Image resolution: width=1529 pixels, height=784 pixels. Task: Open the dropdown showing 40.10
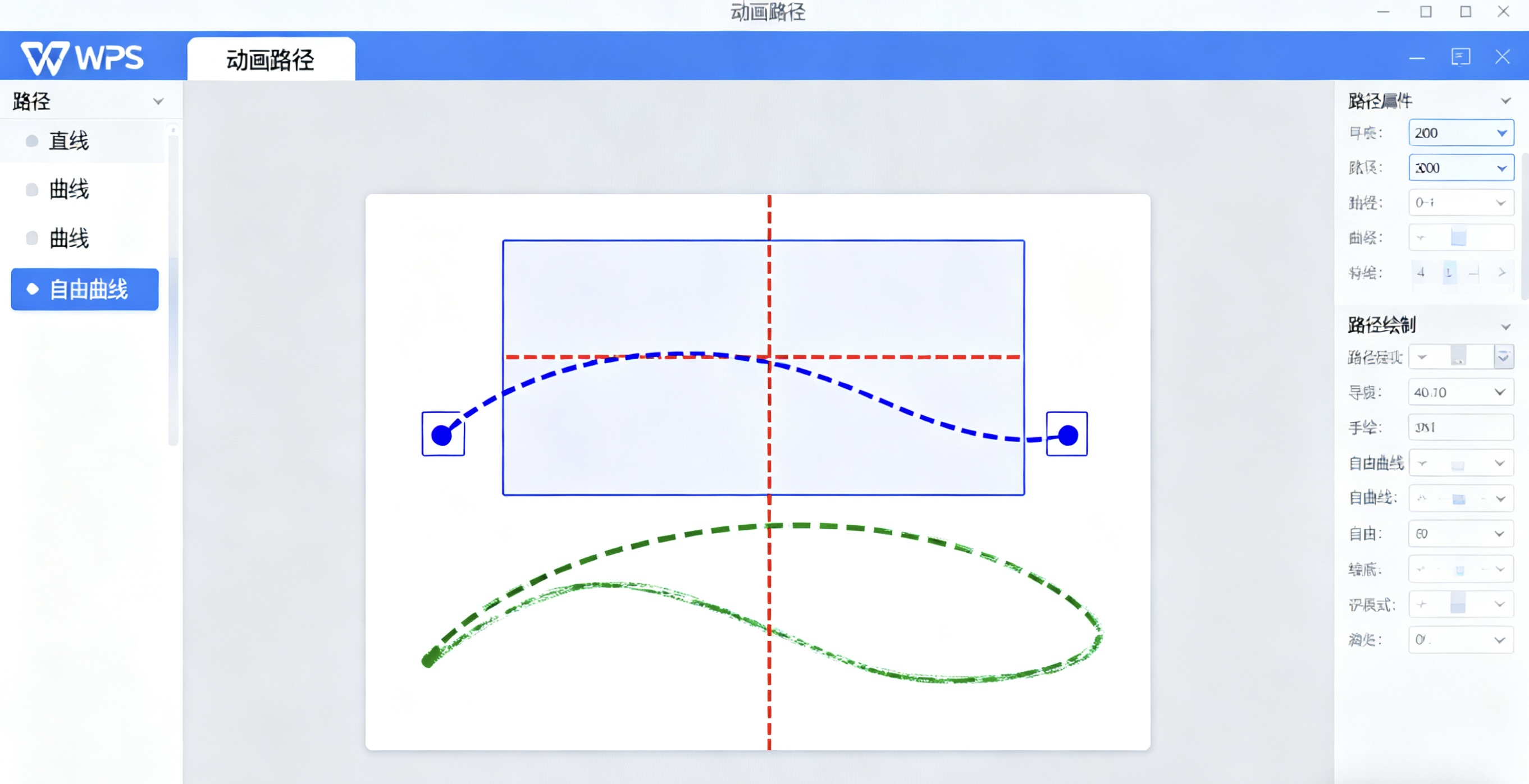pos(1499,392)
